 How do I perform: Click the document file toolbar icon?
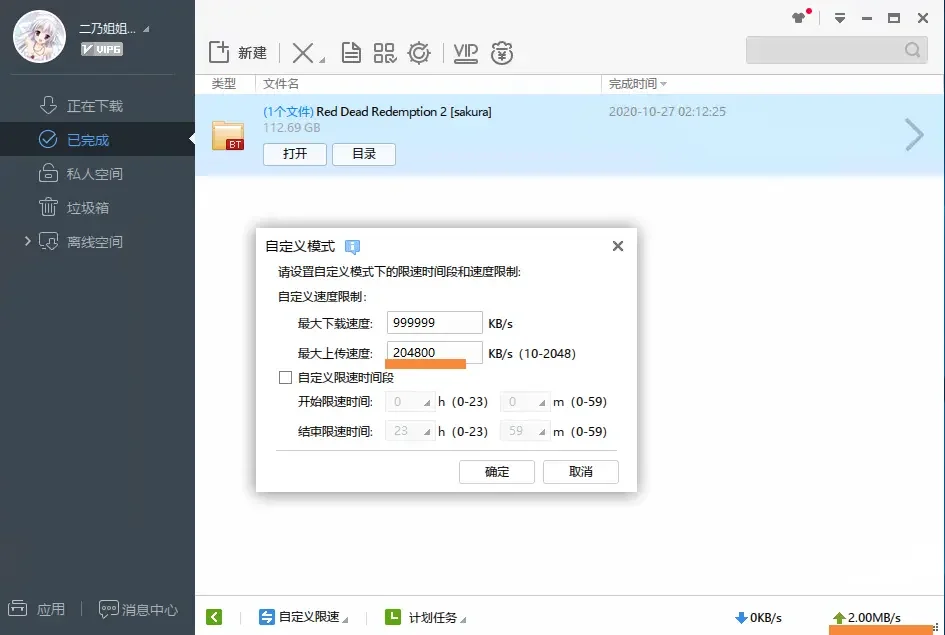click(351, 53)
